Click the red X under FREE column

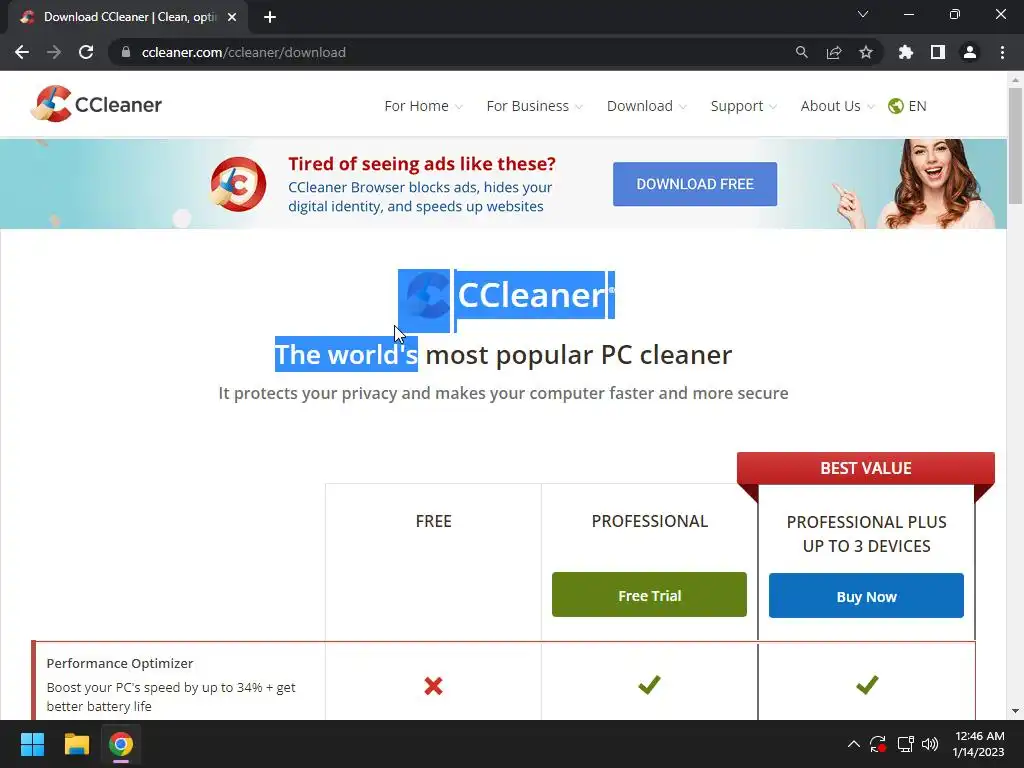[433, 686]
